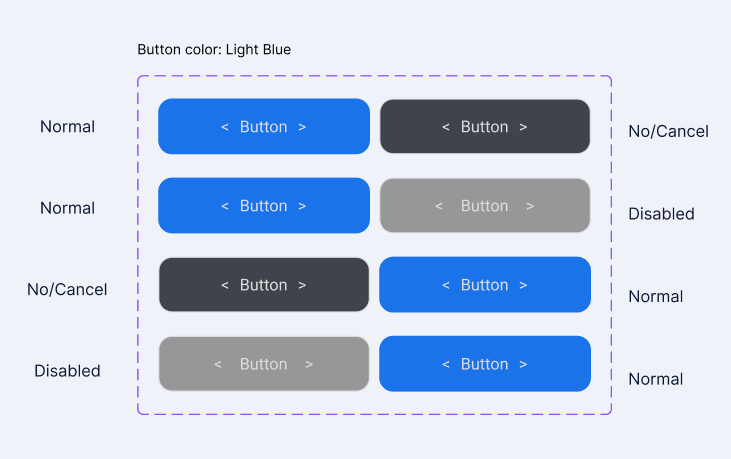This screenshot has height=459, width=731.
Task: Click the left-side "Disabled" label
Action: (67, 371)
